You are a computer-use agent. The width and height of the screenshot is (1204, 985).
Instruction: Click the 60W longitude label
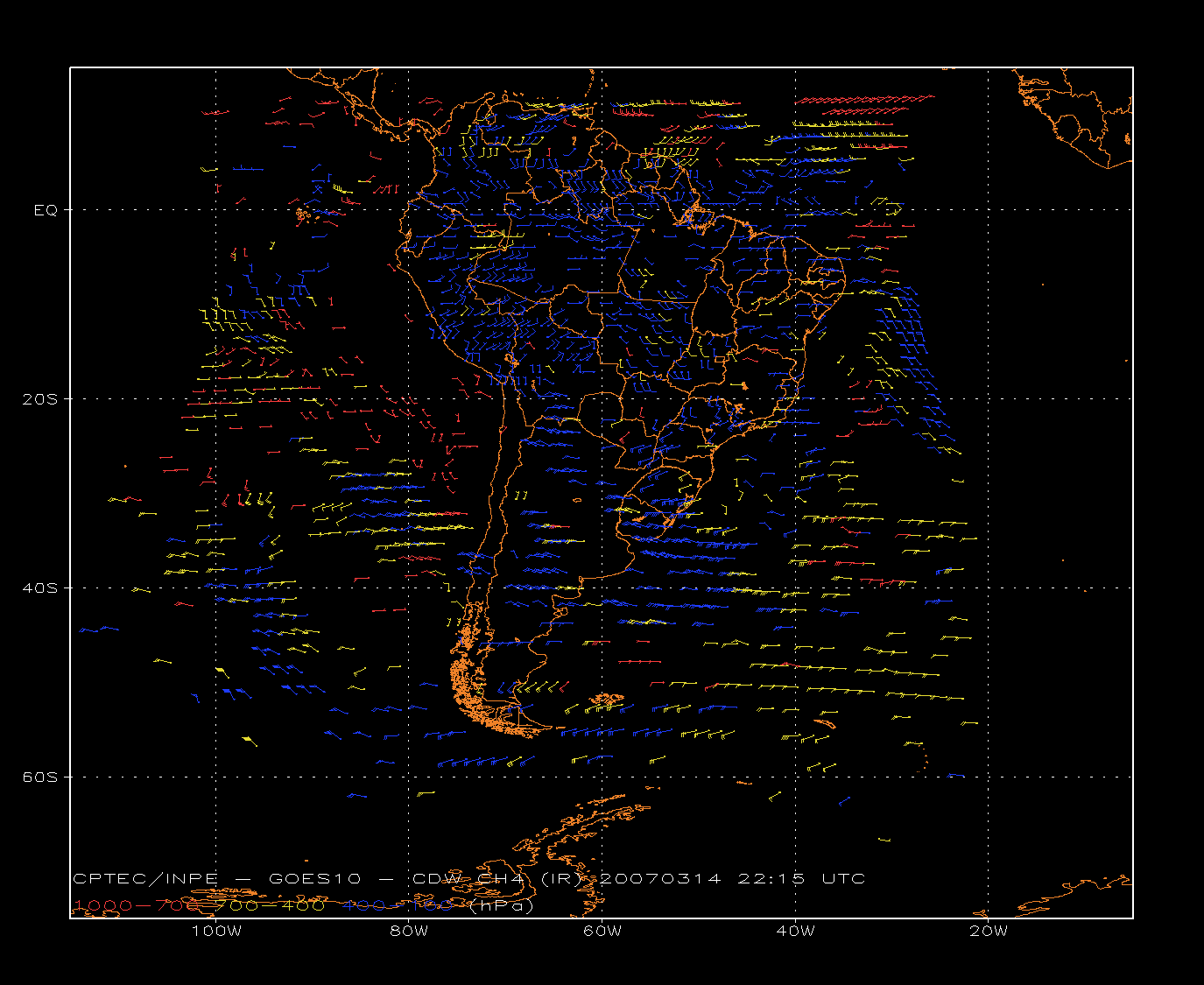click(x=602, y=931)
